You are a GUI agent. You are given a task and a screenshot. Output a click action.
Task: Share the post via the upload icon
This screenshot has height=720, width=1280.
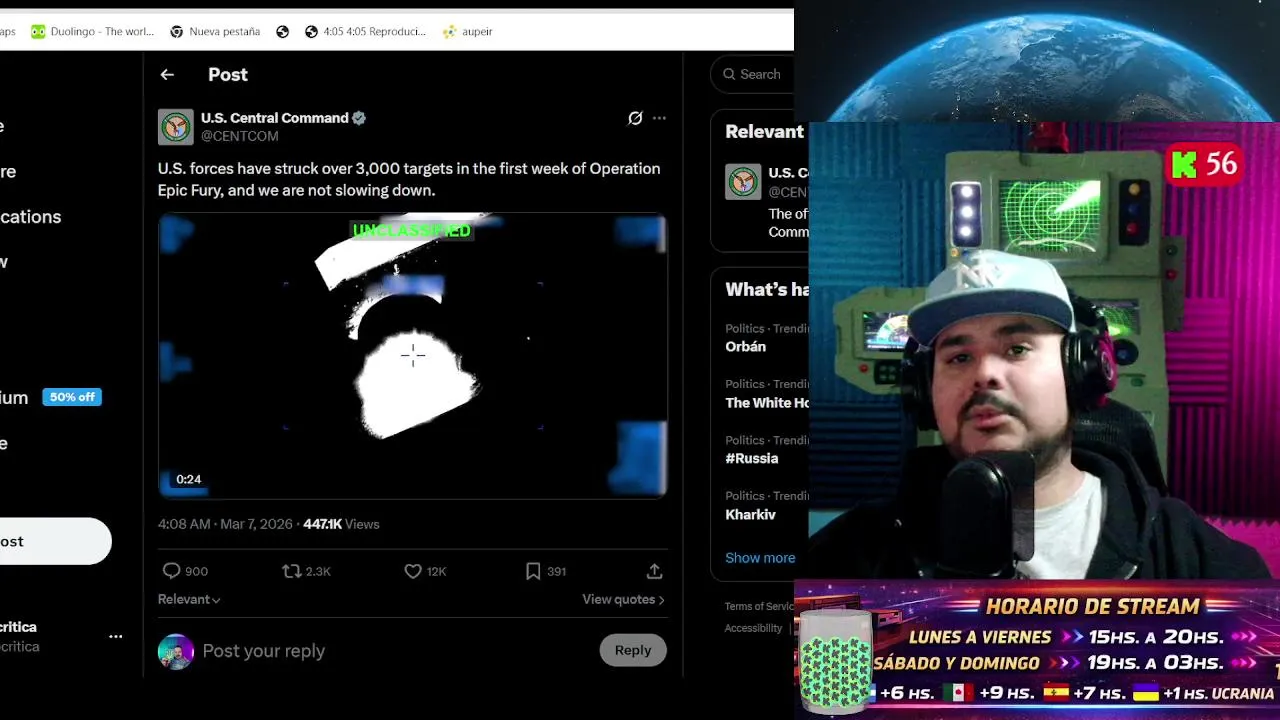point(654,571)
